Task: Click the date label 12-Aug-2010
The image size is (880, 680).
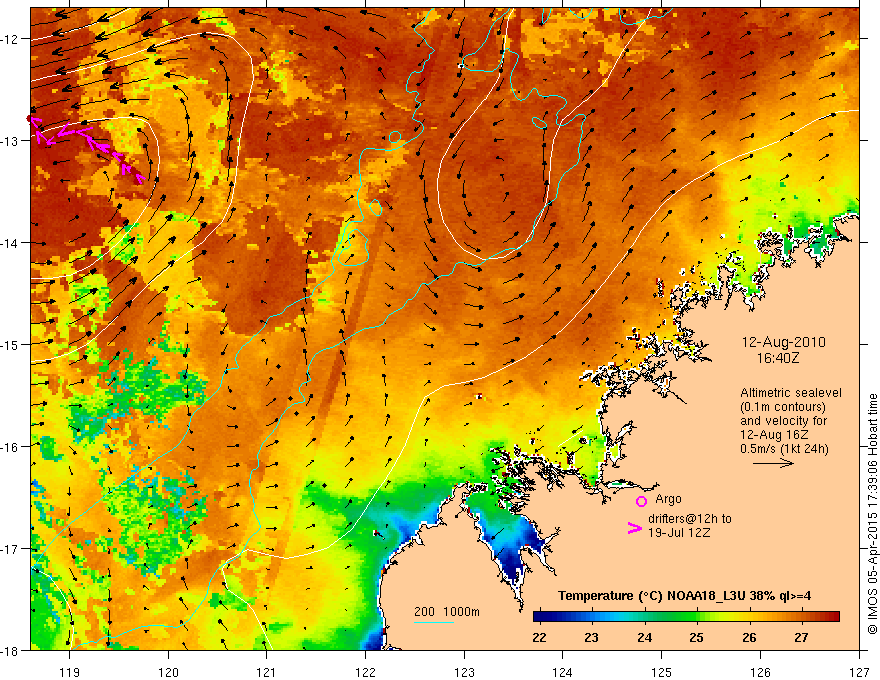Action: click(783, 342)
